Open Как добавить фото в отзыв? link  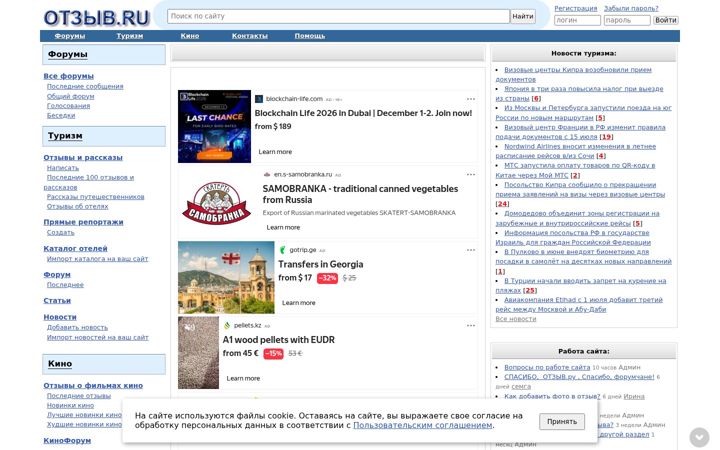click(x=552, y=396)
